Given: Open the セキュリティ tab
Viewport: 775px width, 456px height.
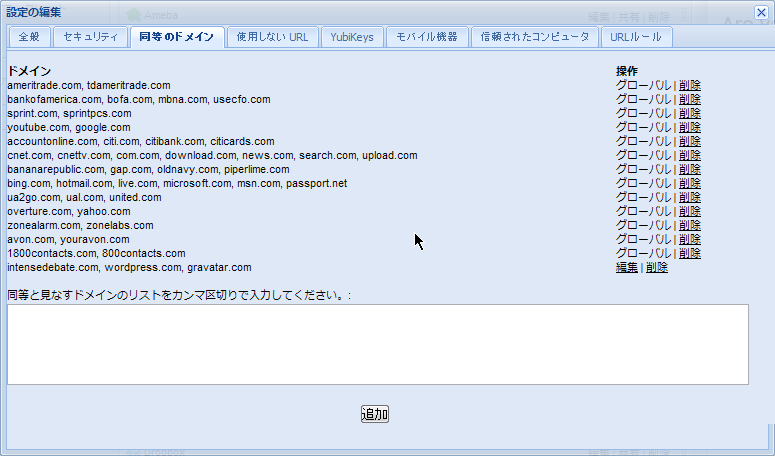Looking at the screenshot, I should [90, 37].
